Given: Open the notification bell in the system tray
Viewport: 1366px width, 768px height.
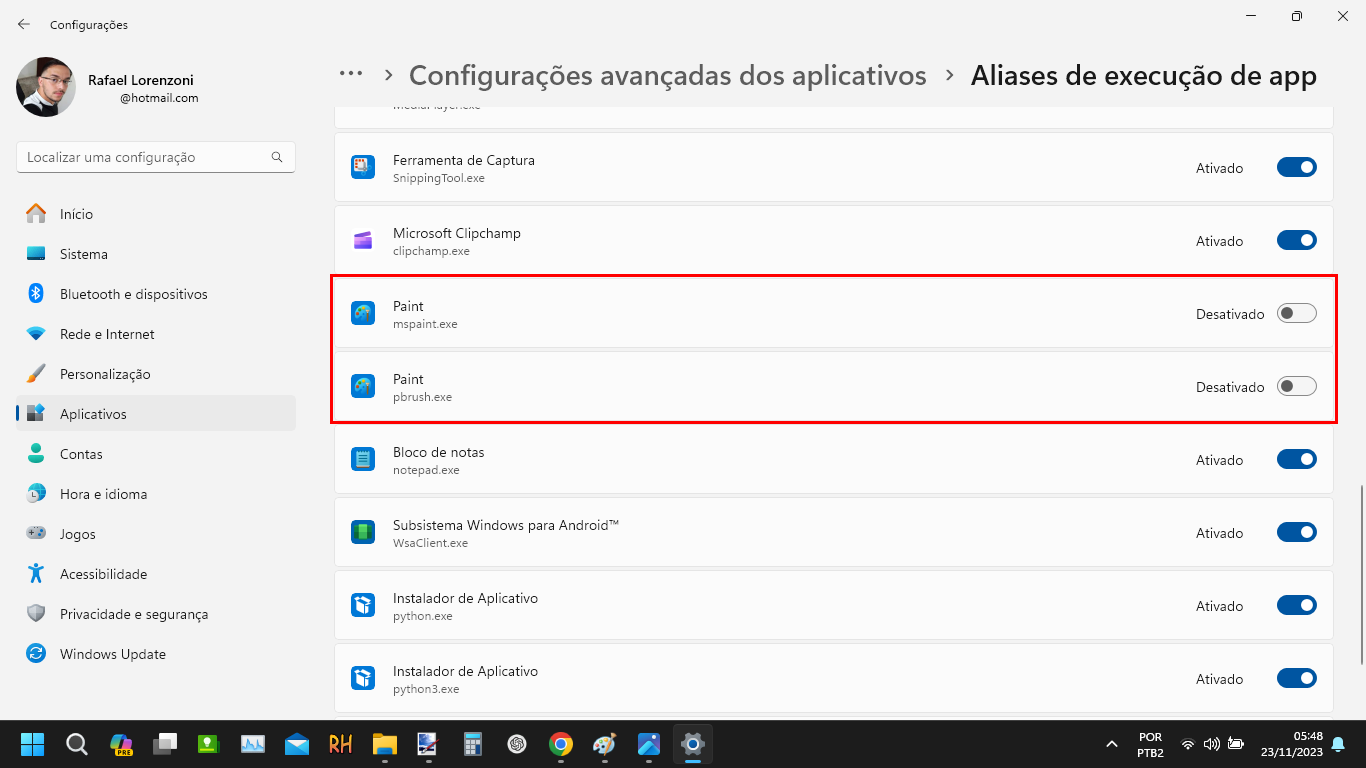Looking at the screenshot, I should tap(1338, 744).
